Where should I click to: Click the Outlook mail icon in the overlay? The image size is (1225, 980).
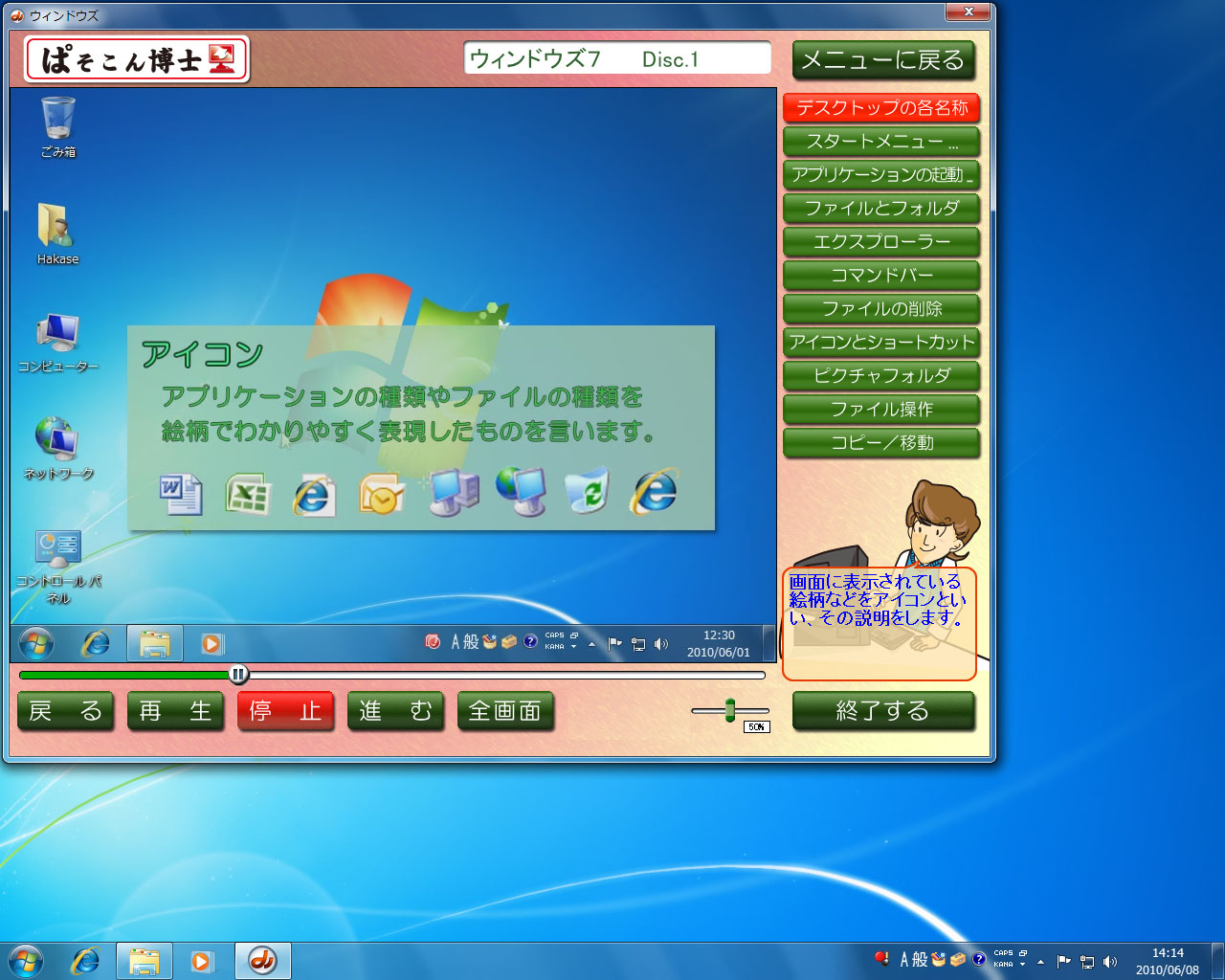[382, 495]
